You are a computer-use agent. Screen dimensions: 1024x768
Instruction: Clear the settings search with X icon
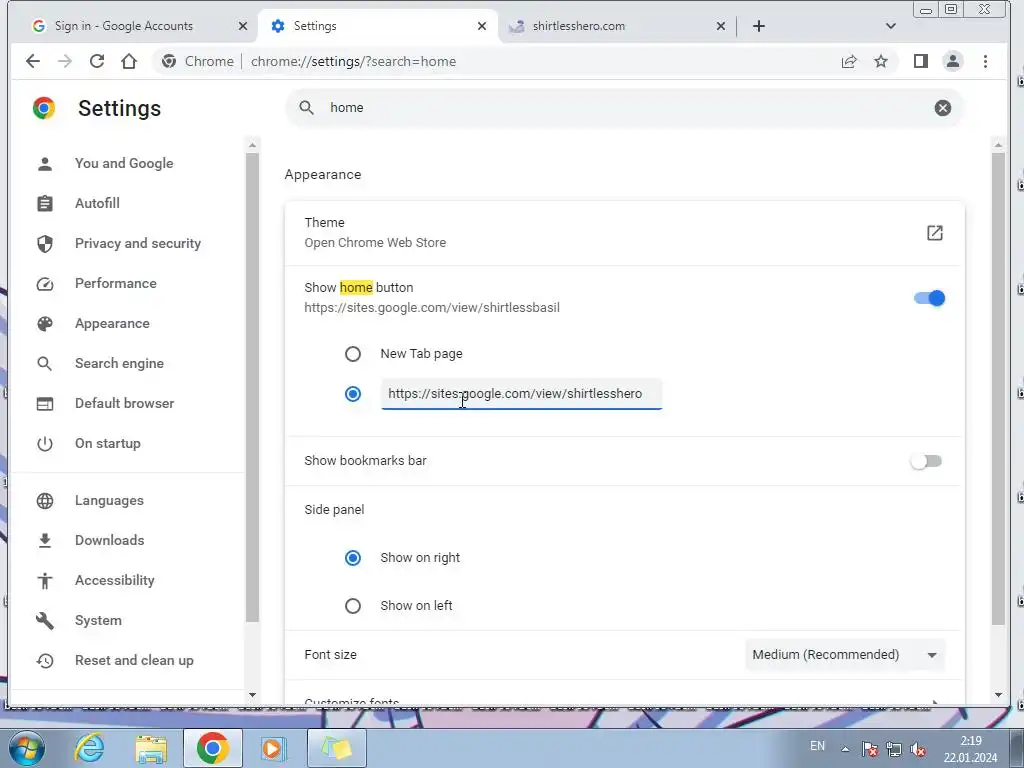click(x=942, y=108)
